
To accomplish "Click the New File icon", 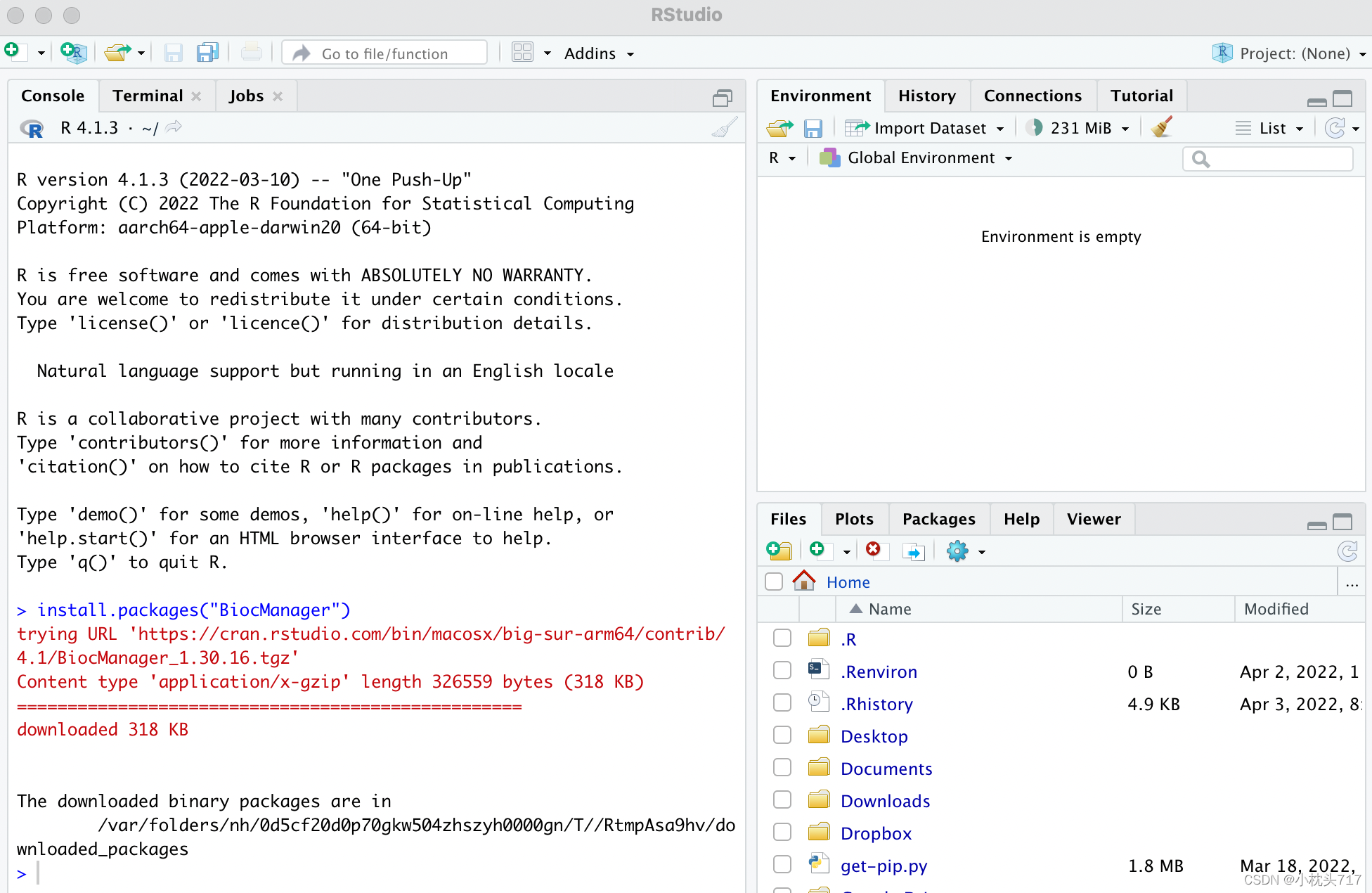I will tap(15, 53).
